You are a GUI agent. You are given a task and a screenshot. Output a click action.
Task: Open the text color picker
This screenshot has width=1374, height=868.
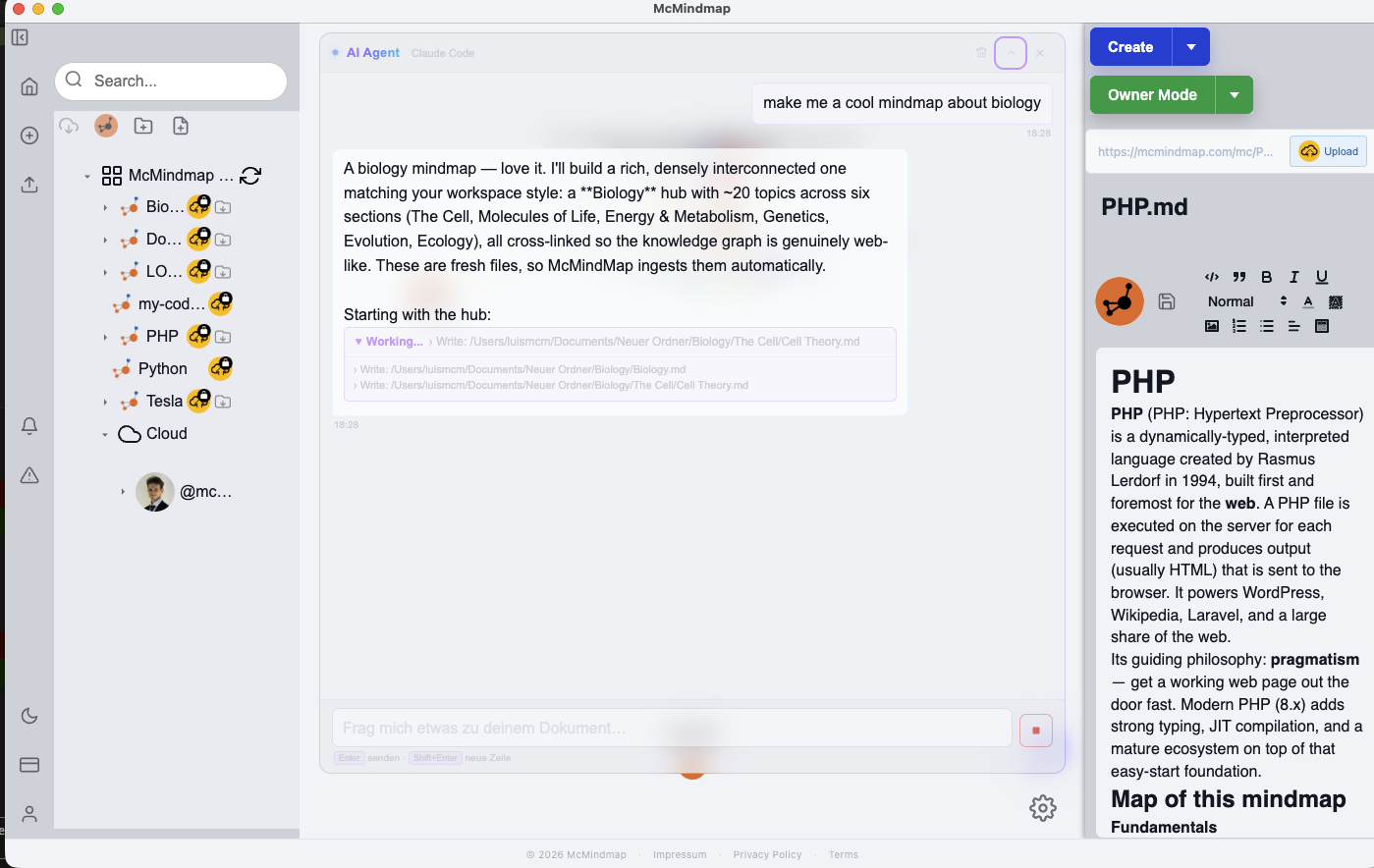coord(1308,301)
